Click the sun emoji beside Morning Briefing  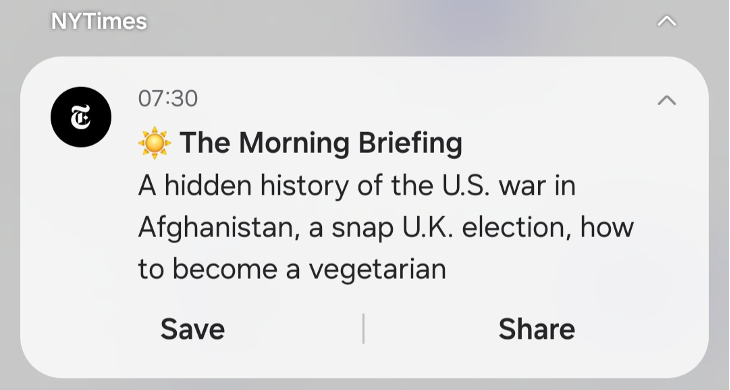point(155,143)
